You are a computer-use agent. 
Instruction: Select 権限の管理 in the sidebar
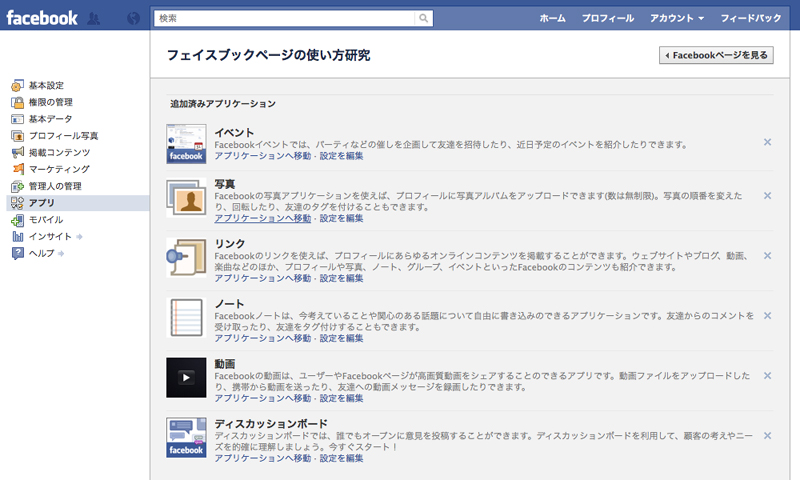point(51,102)
